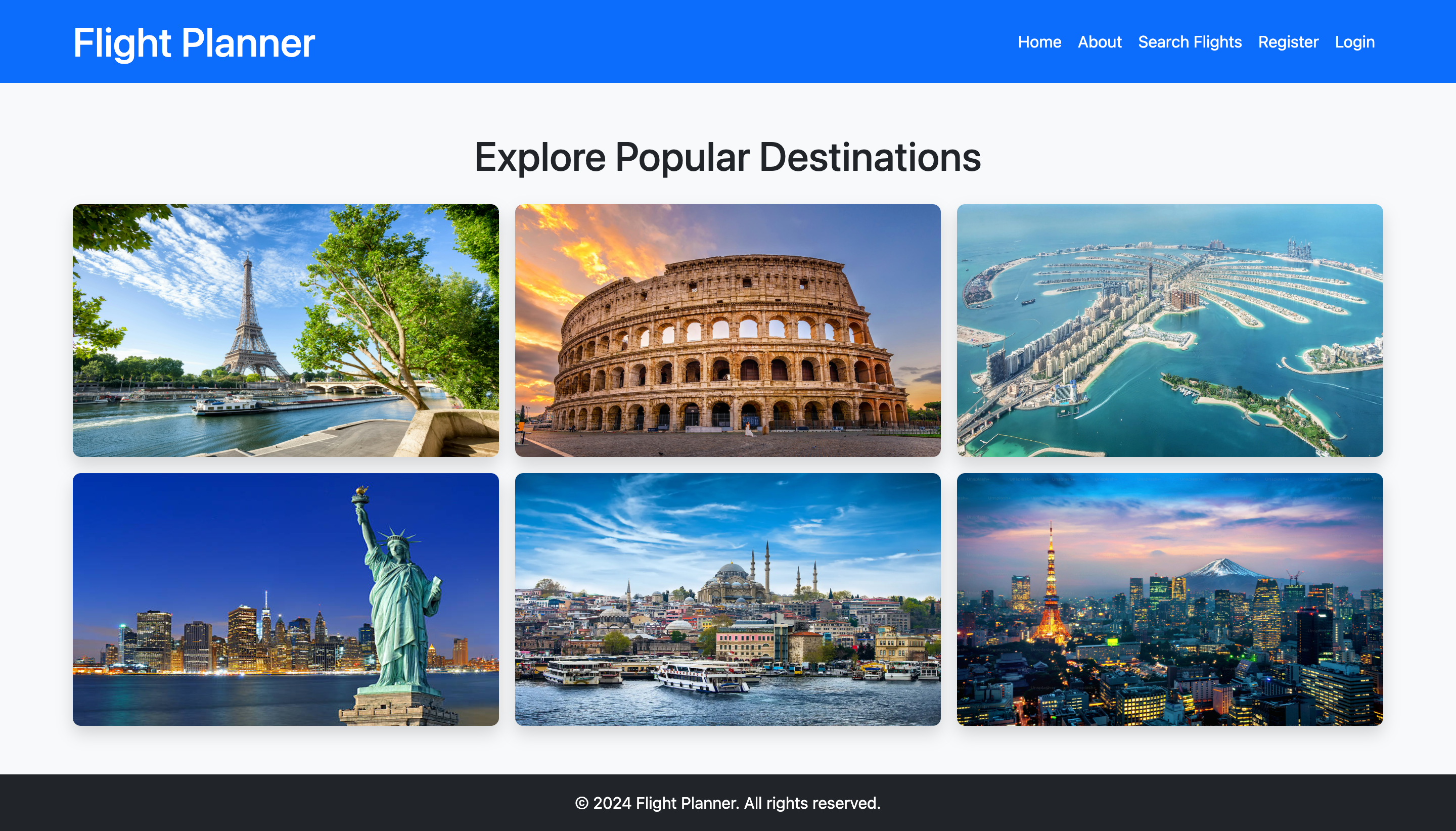Choose the Dubai Palm Jumeirah aerial photo
This screenshot has width=1456, height=831.
[x=1169, y=330]
